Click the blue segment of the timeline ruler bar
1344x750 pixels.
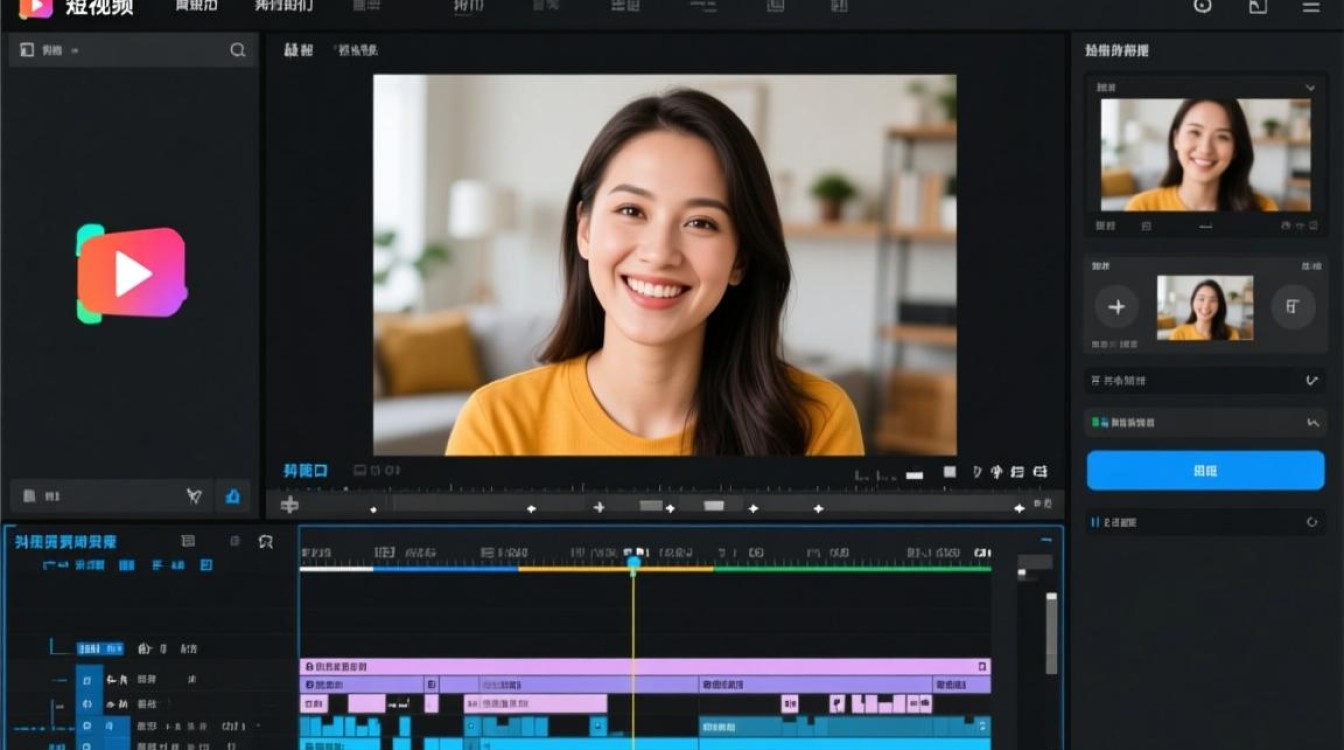446,569
